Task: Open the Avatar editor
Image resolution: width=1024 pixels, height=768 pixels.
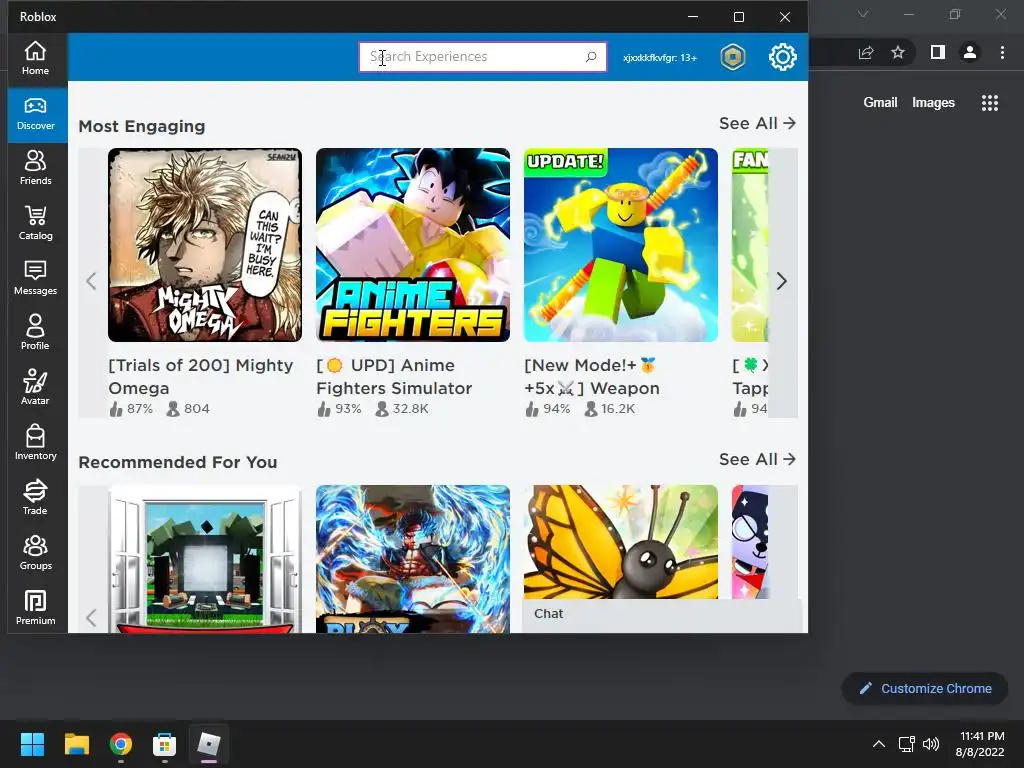Action: coord(35,388)
